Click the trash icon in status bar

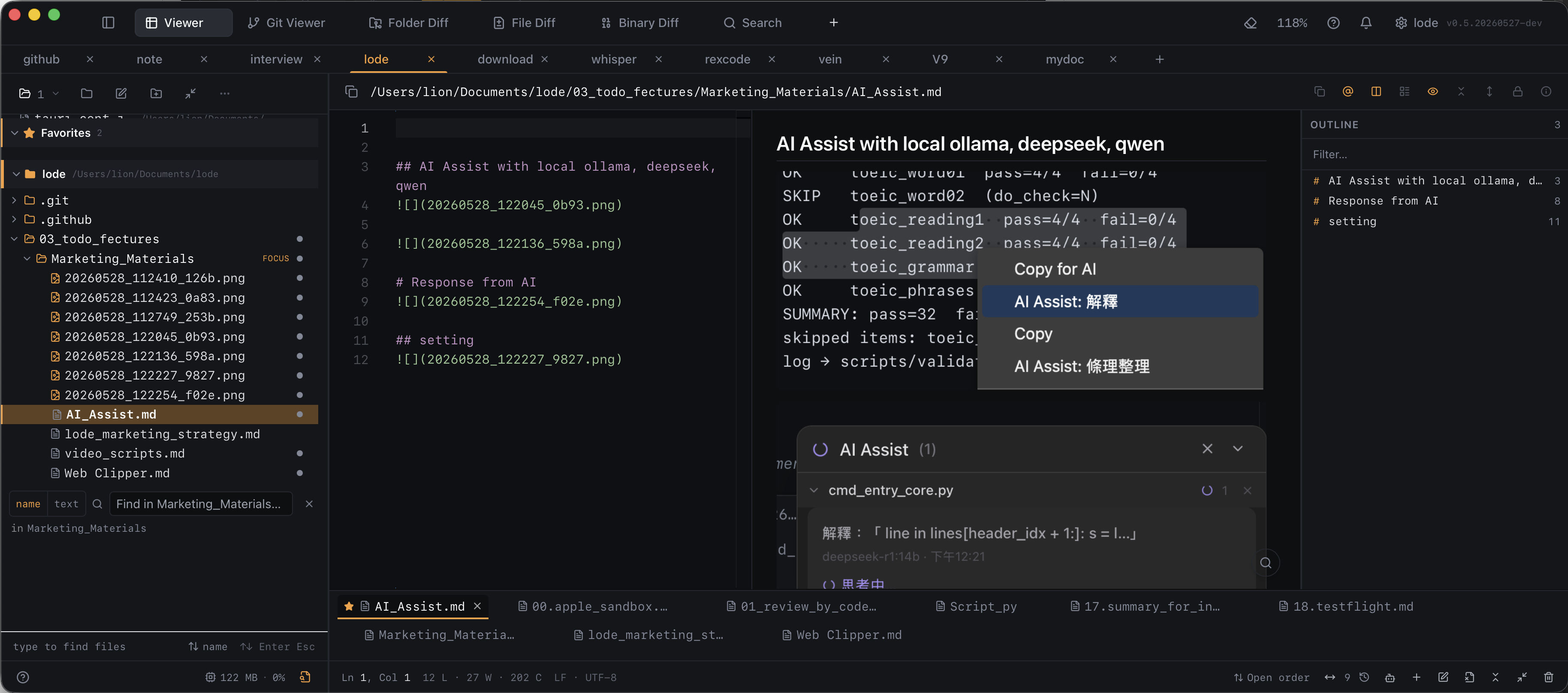coord(1549,677)
